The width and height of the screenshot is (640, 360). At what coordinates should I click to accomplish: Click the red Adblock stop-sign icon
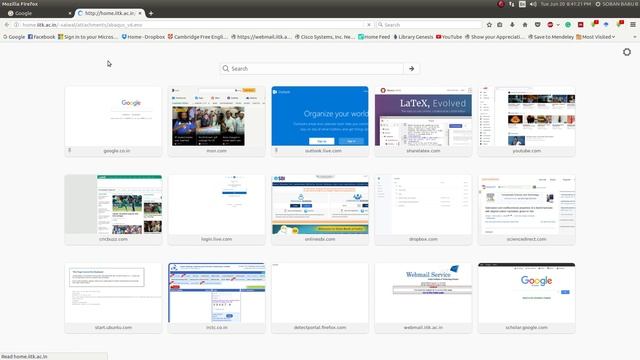coord(550,24)
